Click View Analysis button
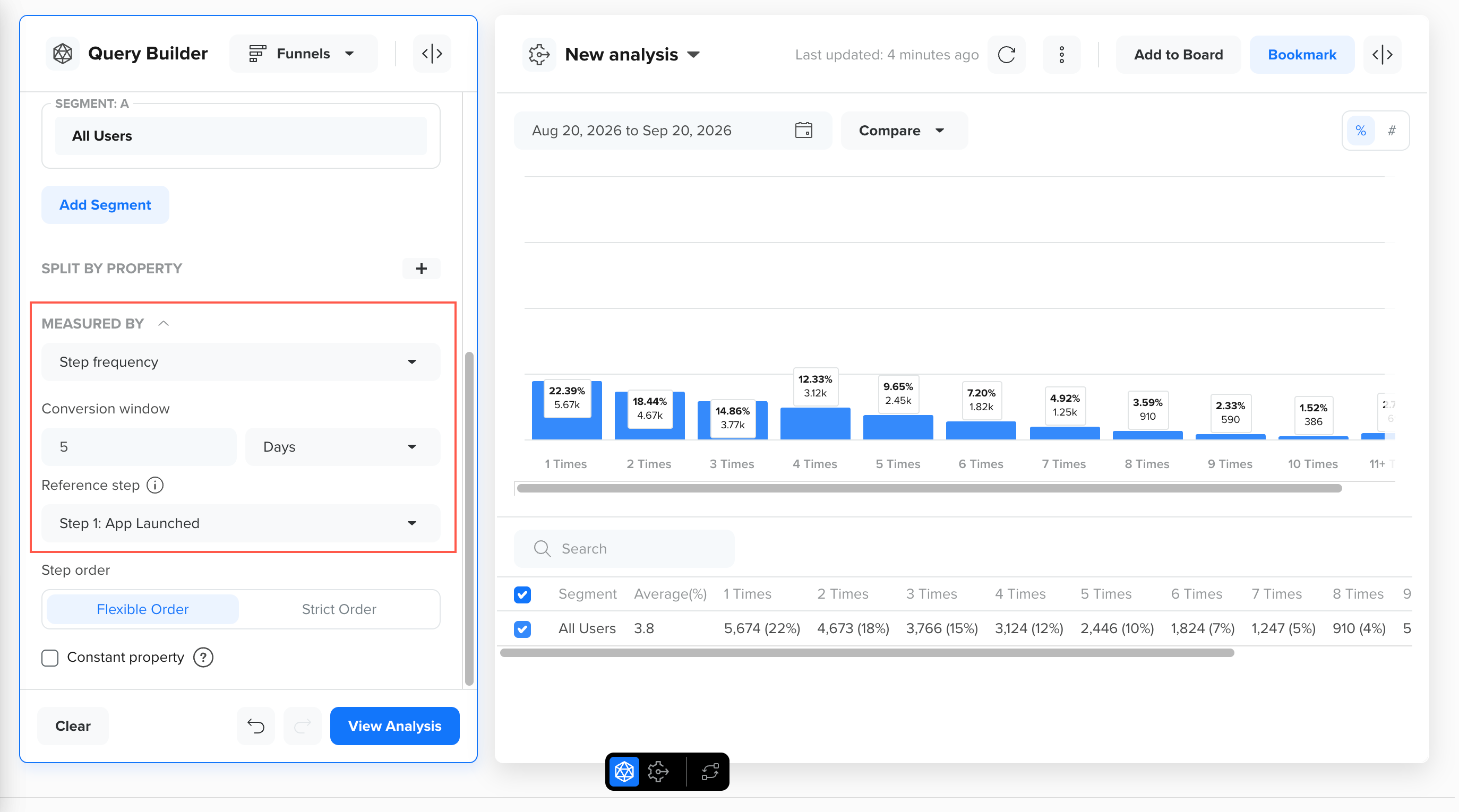The image size is (1459, 812). 395,726
